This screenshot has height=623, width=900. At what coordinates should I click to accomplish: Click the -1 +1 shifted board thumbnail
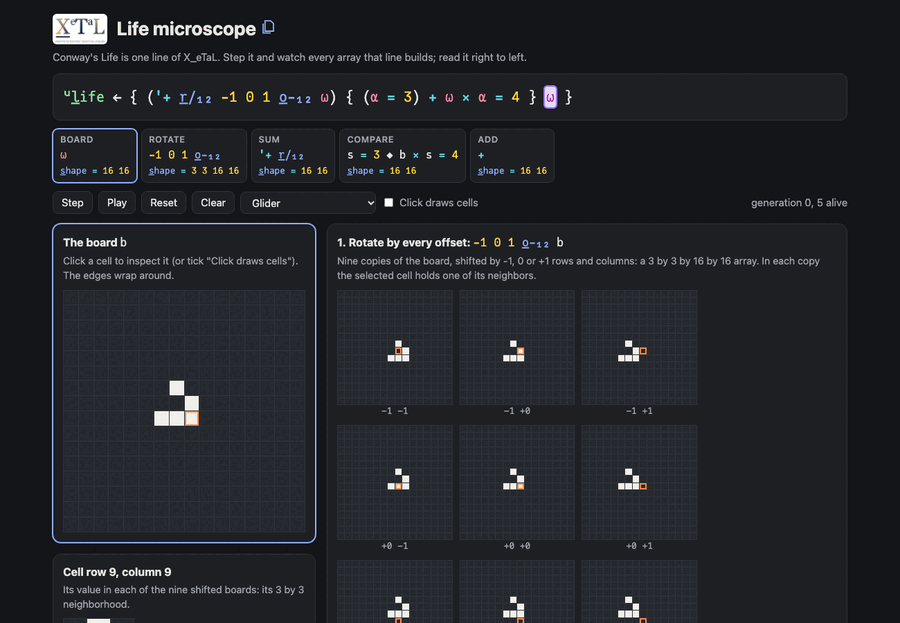click(639, 347)
